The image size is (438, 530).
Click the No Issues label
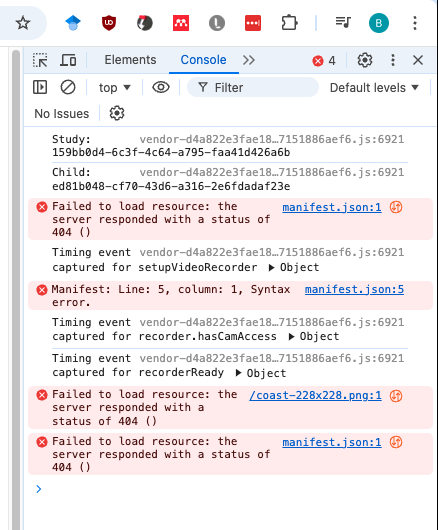62,114
